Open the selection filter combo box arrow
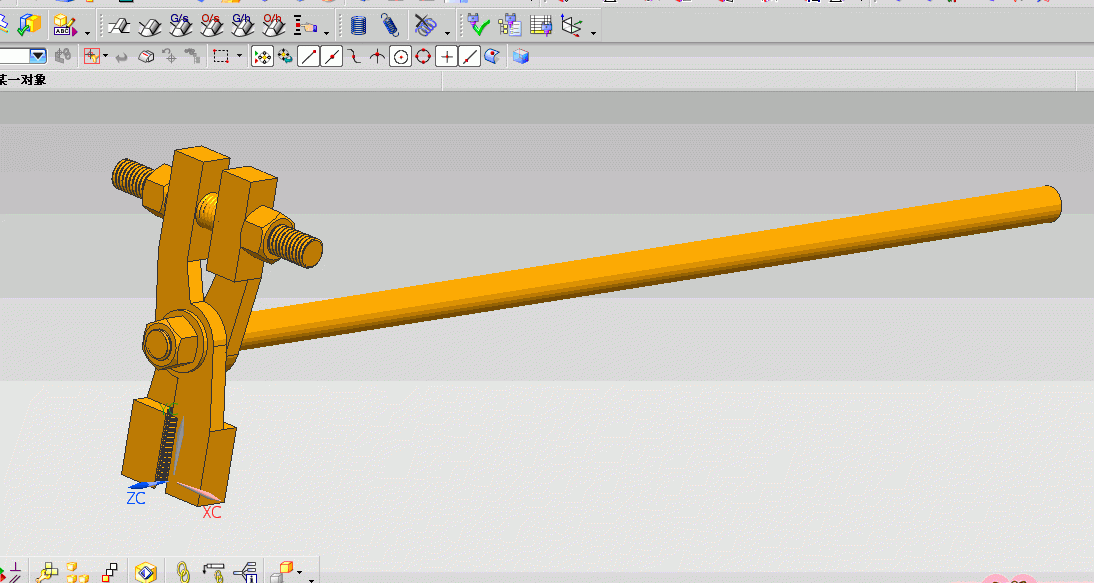 point(38,56)
